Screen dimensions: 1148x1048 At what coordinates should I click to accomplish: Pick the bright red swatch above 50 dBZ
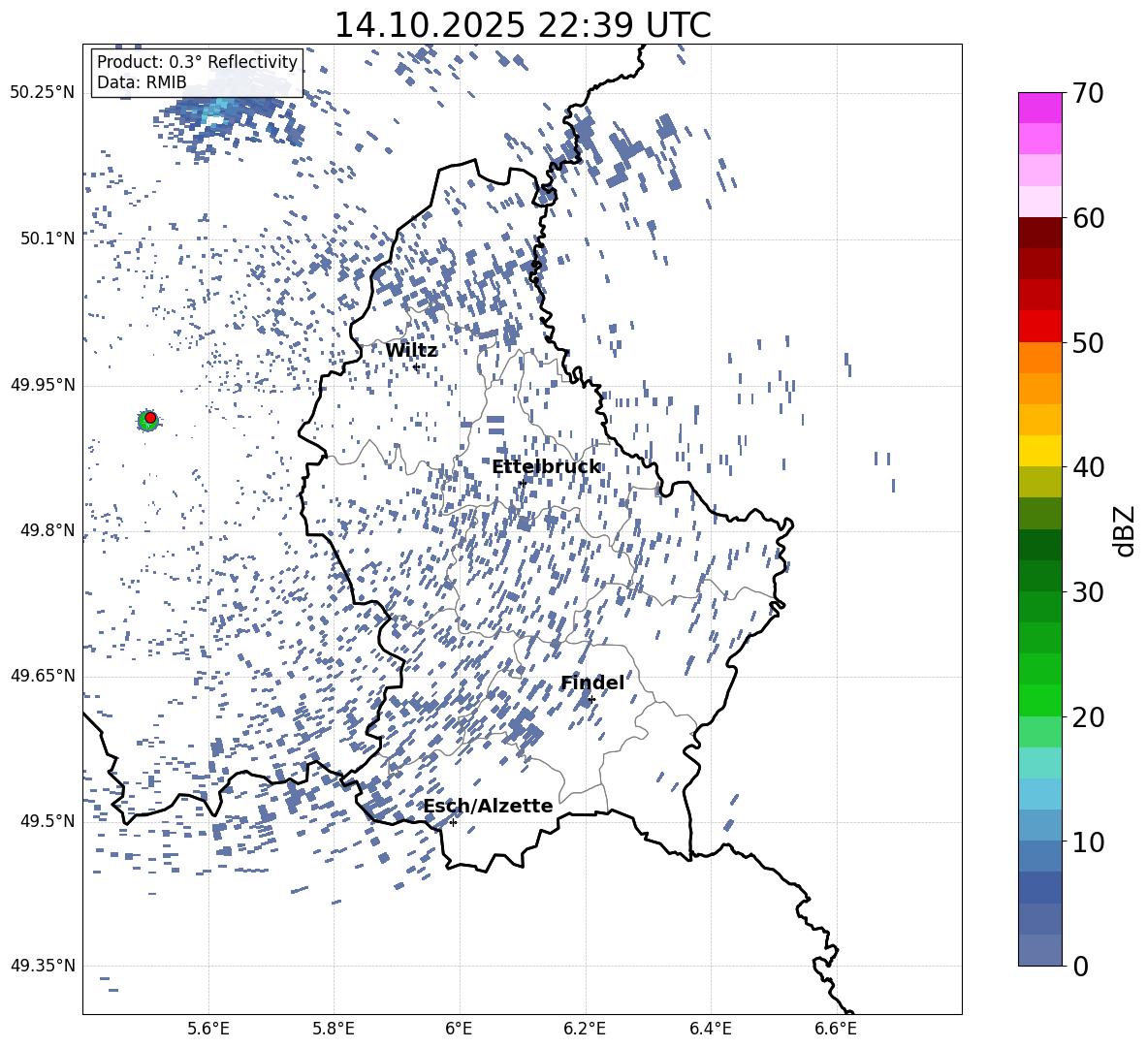(x=1040, y=327)
